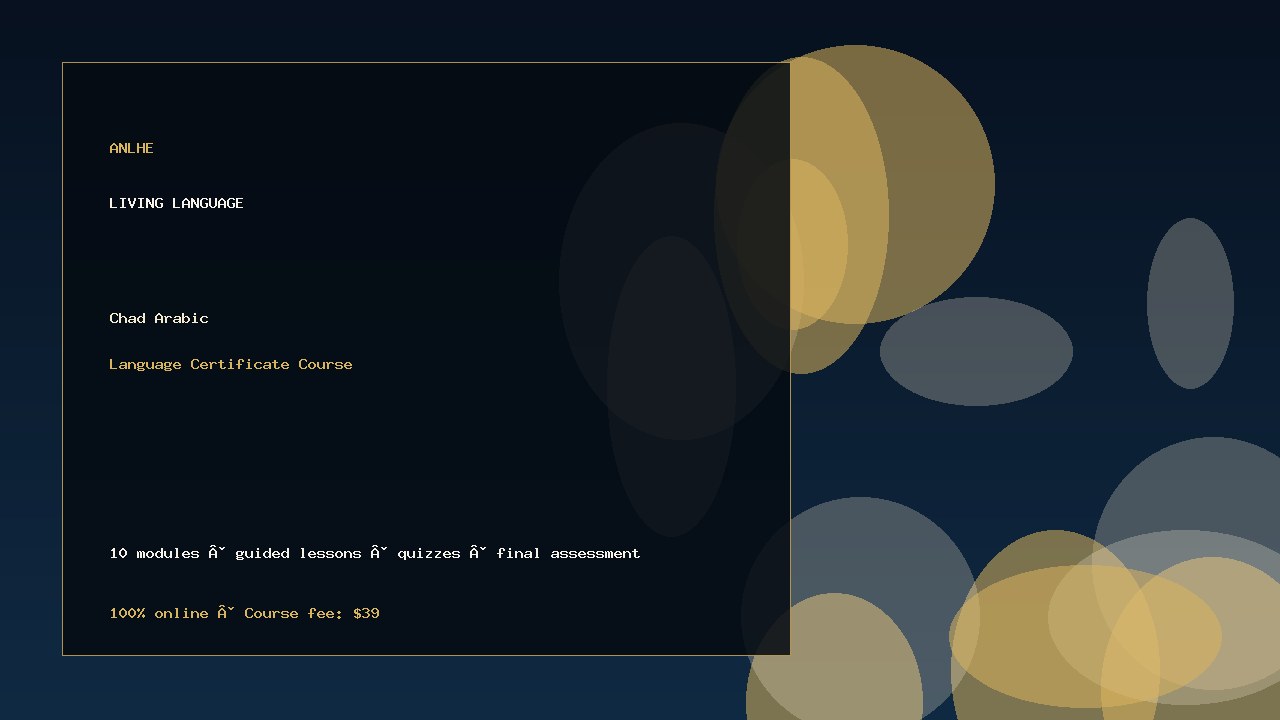
Task: Click the ANLHE brand text
Action: click(x=131, y=148)
